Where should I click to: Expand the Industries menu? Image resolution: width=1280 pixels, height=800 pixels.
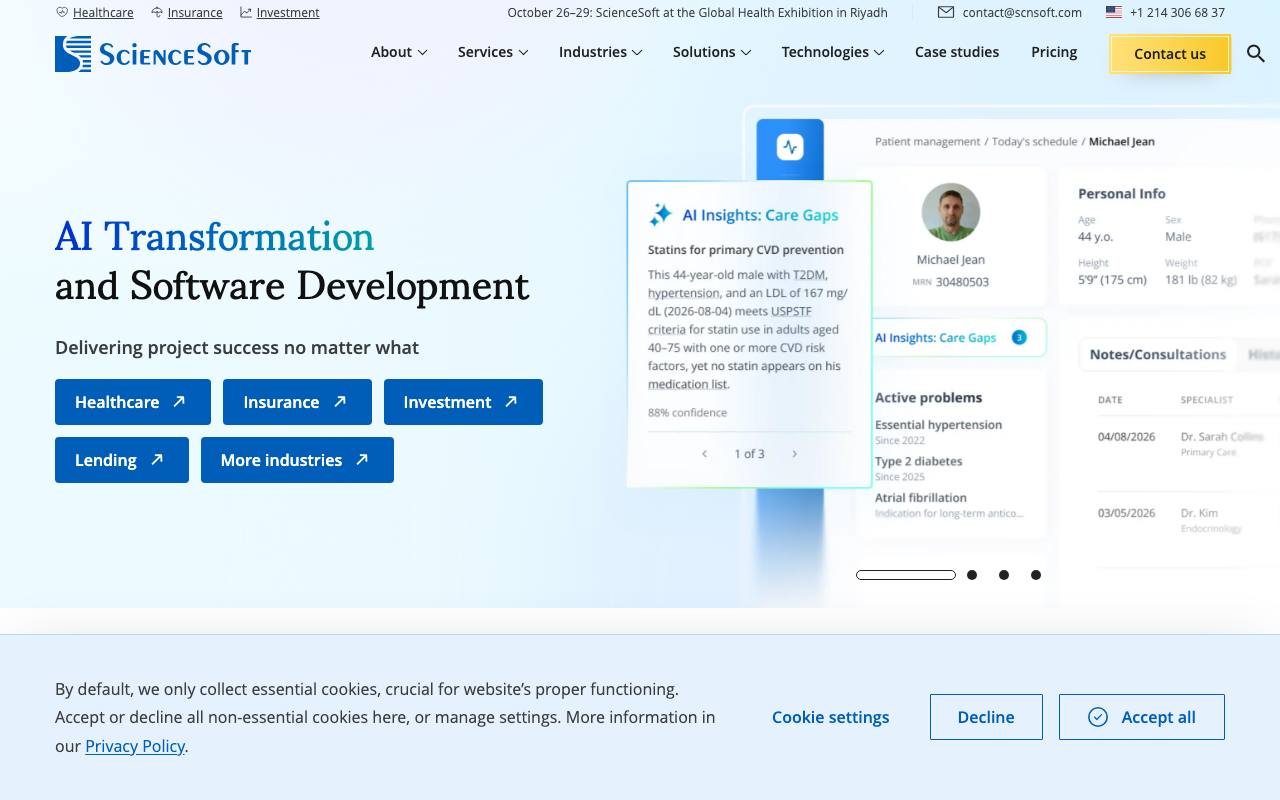600,52
